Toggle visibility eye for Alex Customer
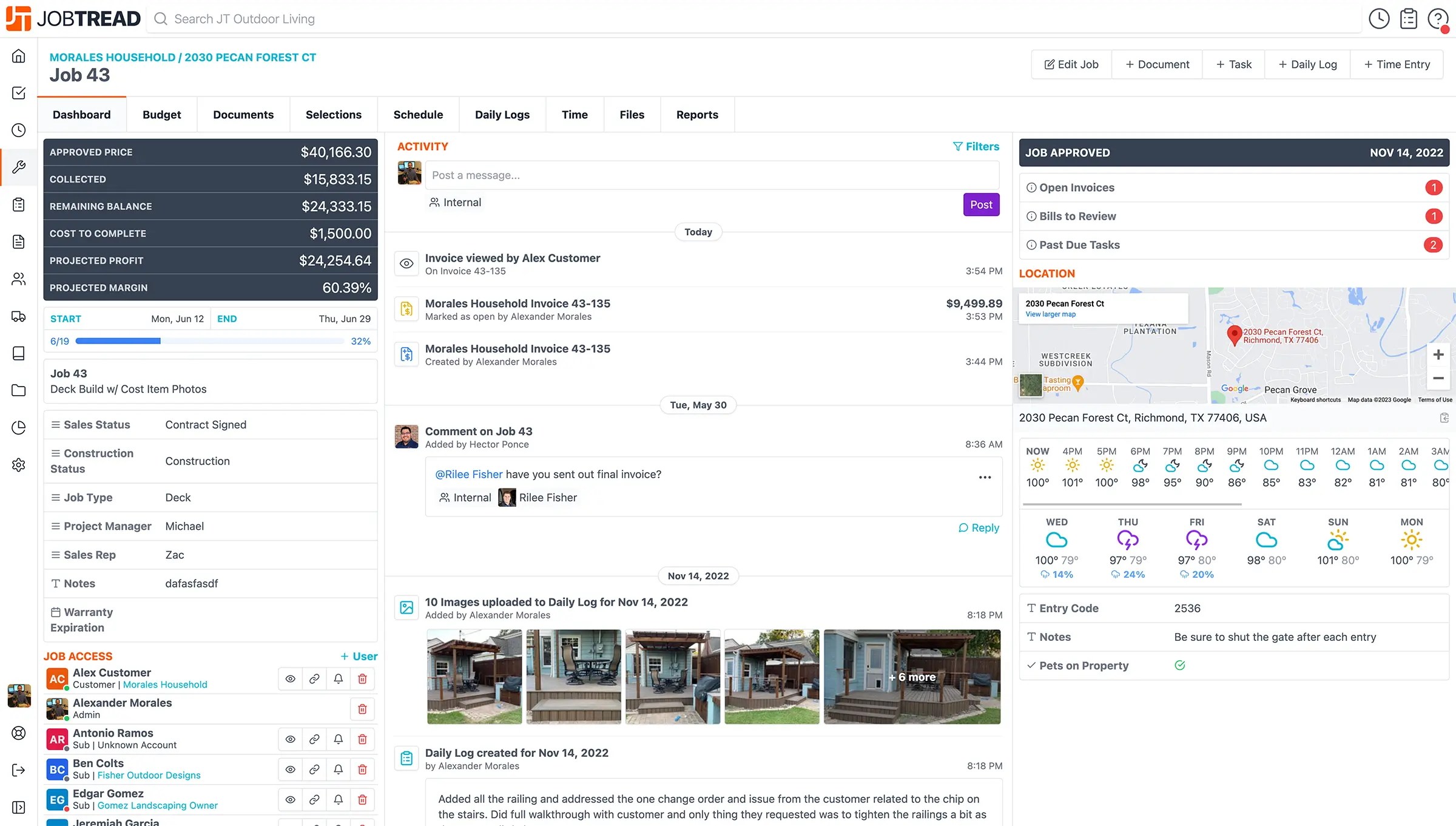Screen dimensions: 1456x826 (291, 679)
